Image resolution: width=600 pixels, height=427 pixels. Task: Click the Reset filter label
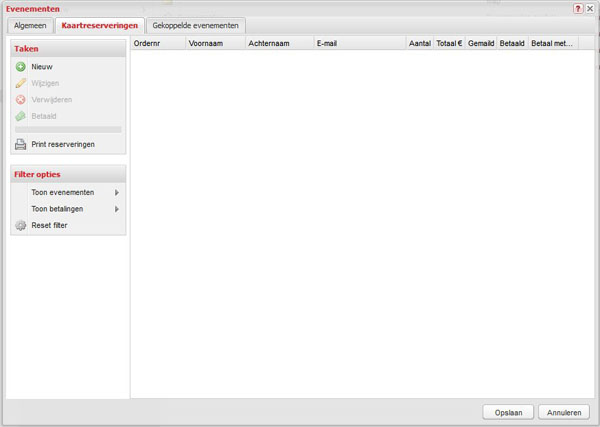pos(49,226)
